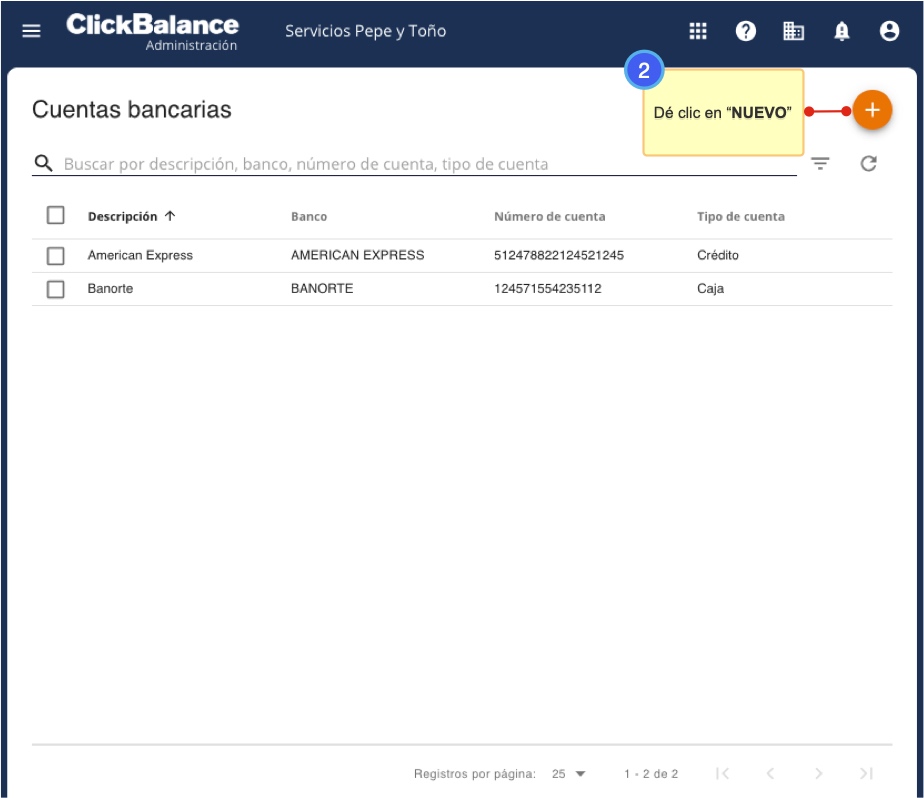Image resolution: width=924 pixels, height=798 pixels.
Task: Click the ClickBalance Administración logo
Action: click(x=152, y=31)
